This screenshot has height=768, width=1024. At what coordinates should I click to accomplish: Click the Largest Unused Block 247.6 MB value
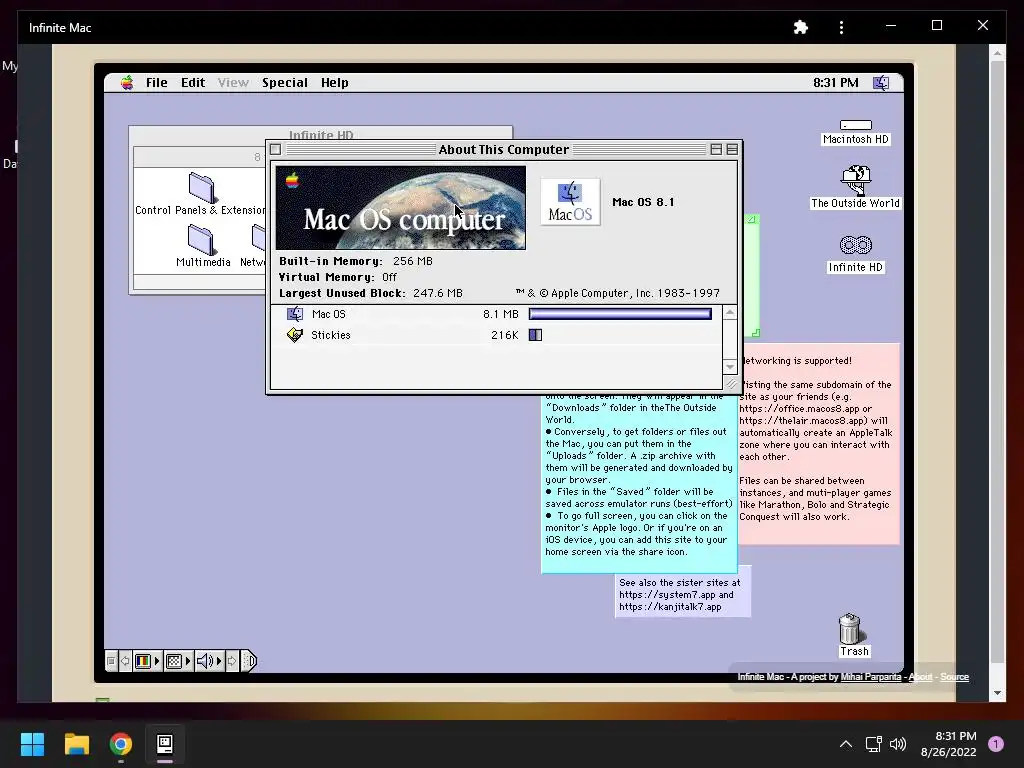tap(438, 293)
